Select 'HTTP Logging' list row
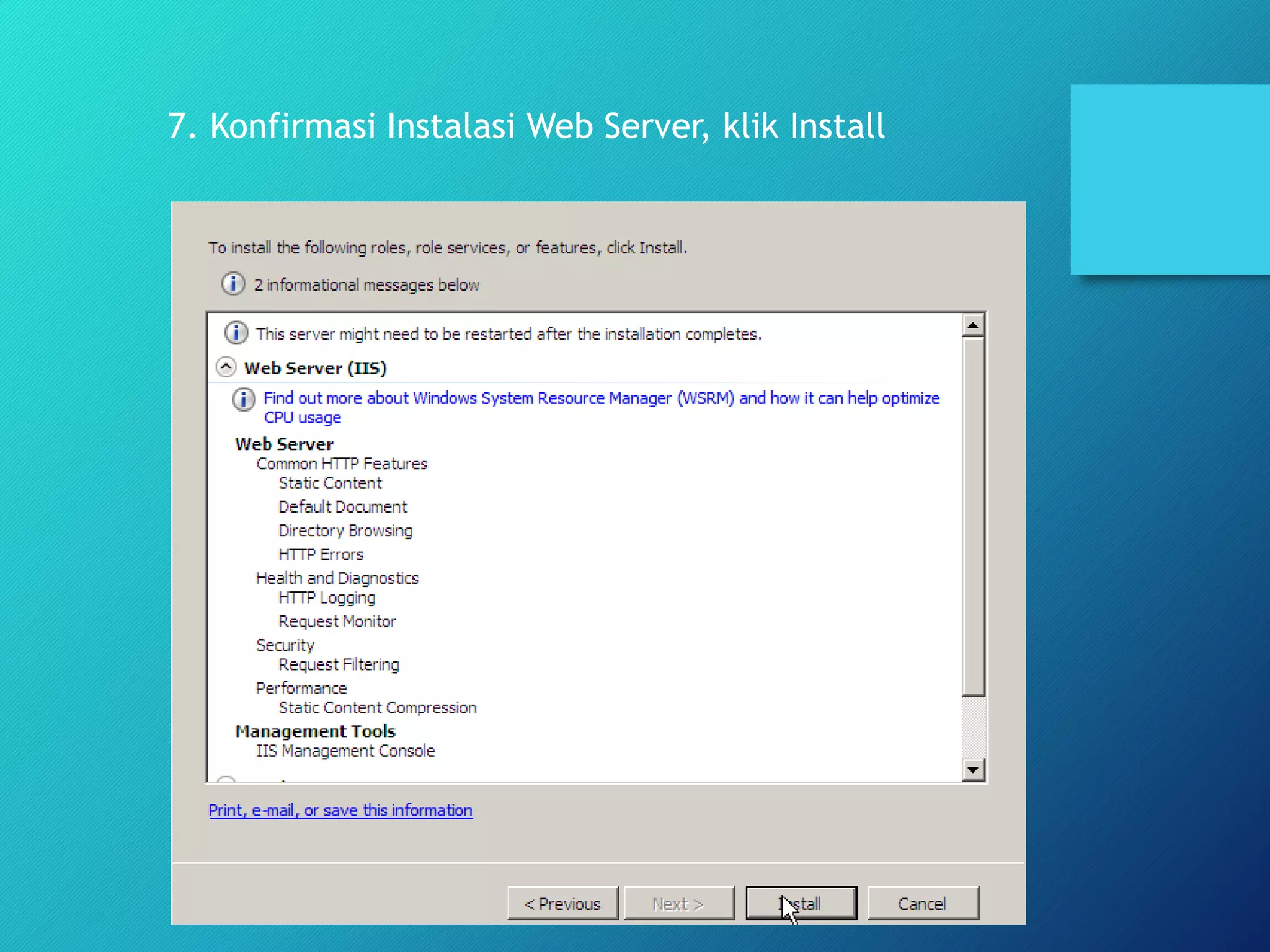 click(327, 597)
